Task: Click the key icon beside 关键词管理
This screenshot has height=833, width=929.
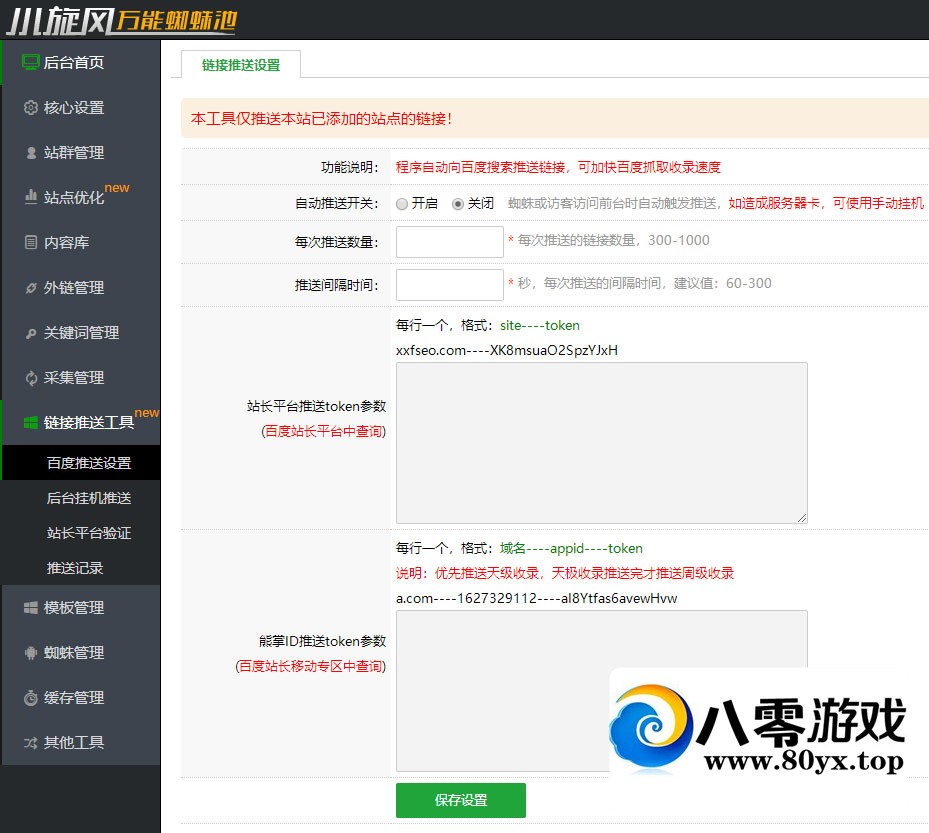Action: pos(30,333)
